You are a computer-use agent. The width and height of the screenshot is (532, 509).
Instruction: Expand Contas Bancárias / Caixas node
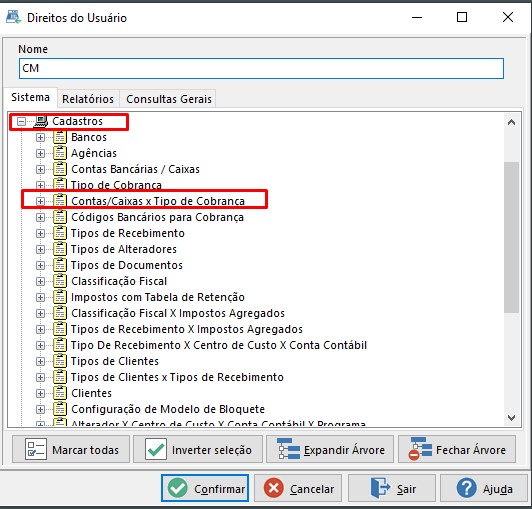pyautogui.click(x=40, y=169)
